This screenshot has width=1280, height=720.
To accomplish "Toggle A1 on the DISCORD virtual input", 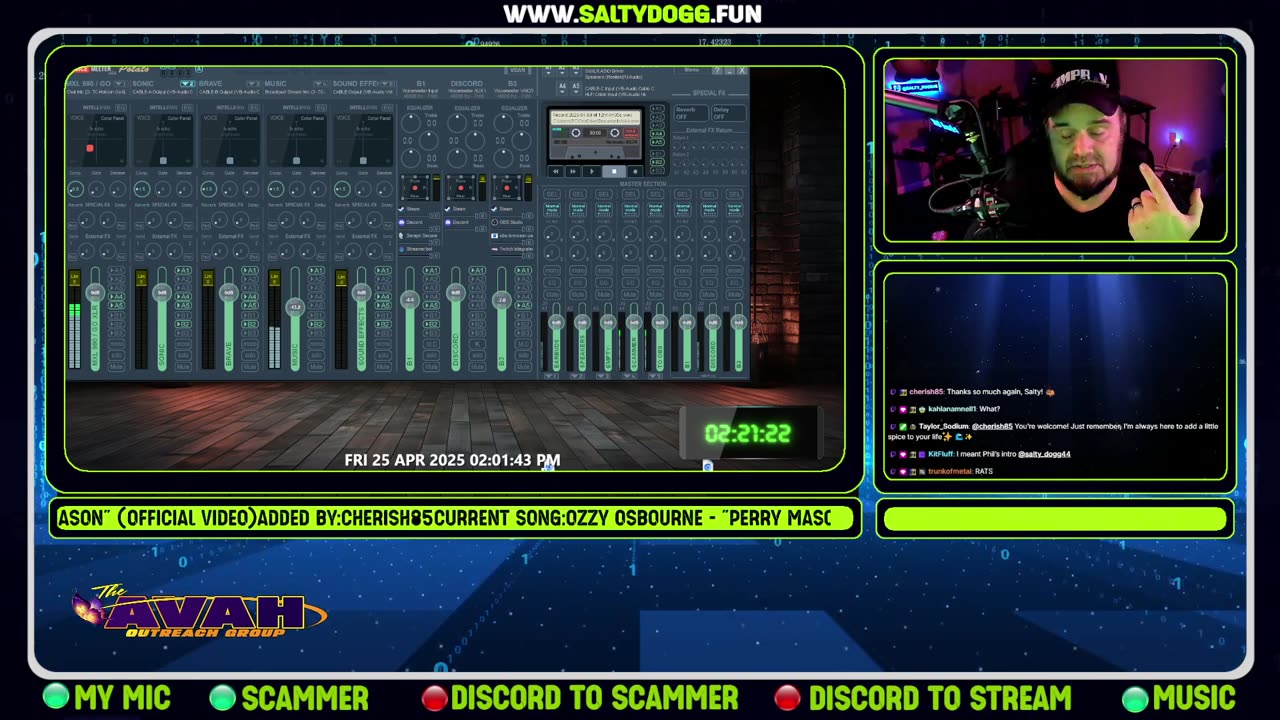I will click(x=478, y=270).
